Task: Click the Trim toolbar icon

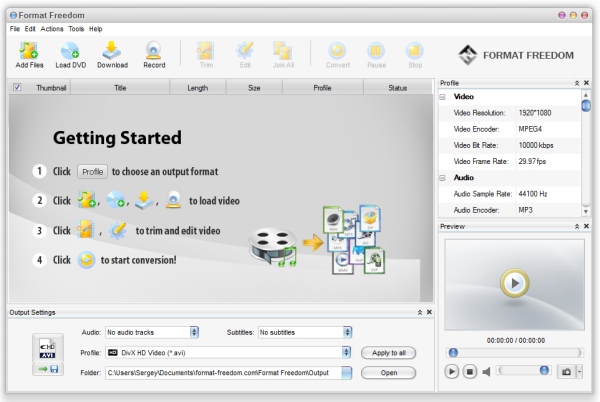Action: (206, 50)
